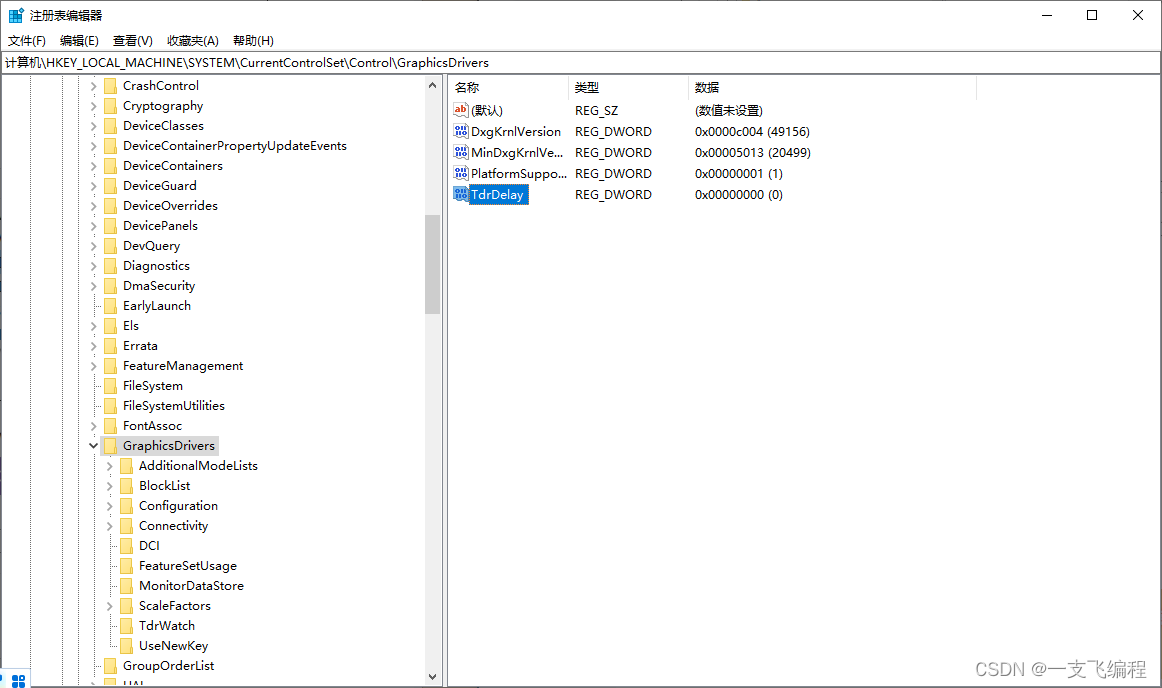1162x688 pixels.
Task: Click the MonitorDataStore folder icon
Action: (127, 586)
